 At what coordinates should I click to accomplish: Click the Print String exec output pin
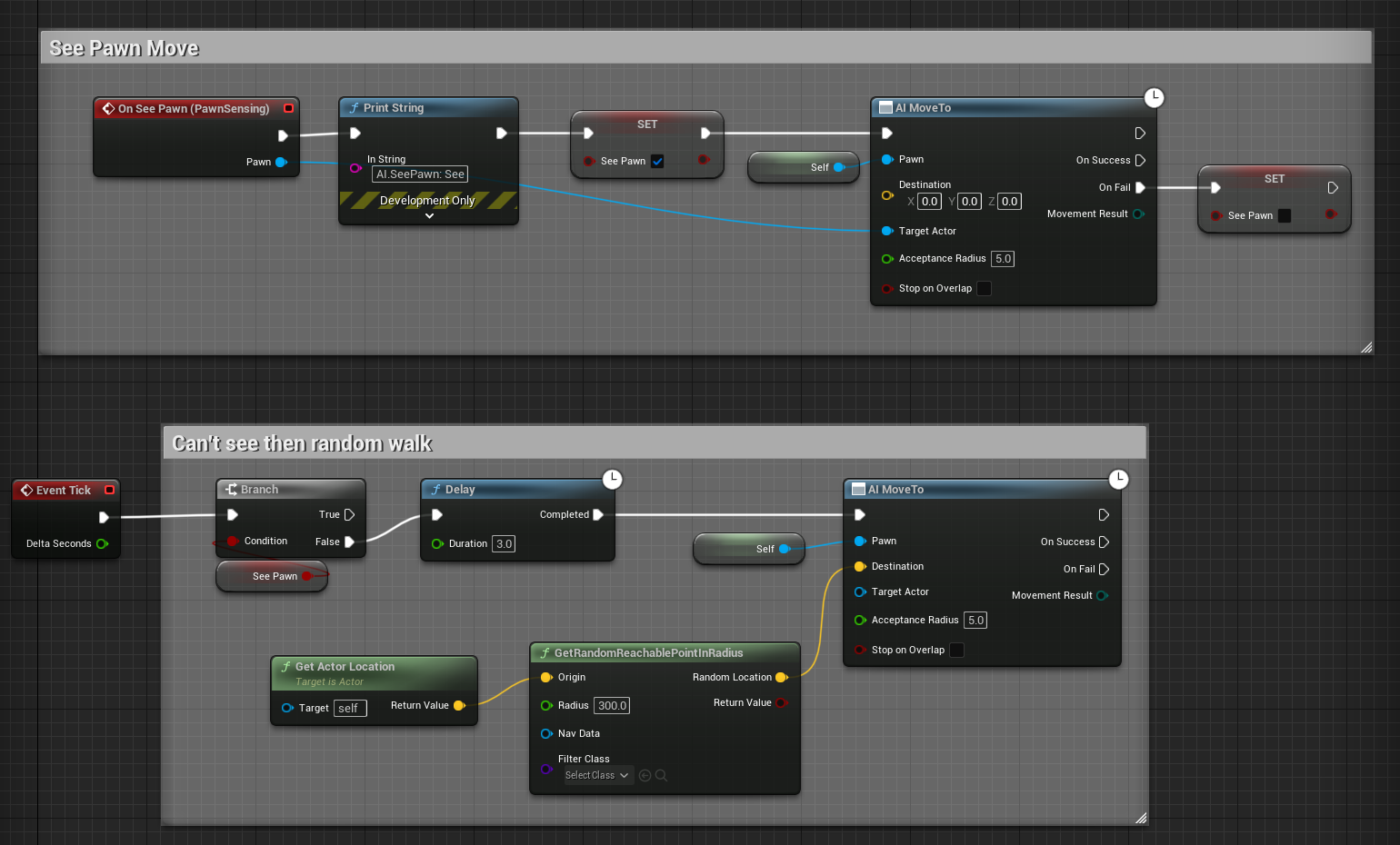coord(501,134)
